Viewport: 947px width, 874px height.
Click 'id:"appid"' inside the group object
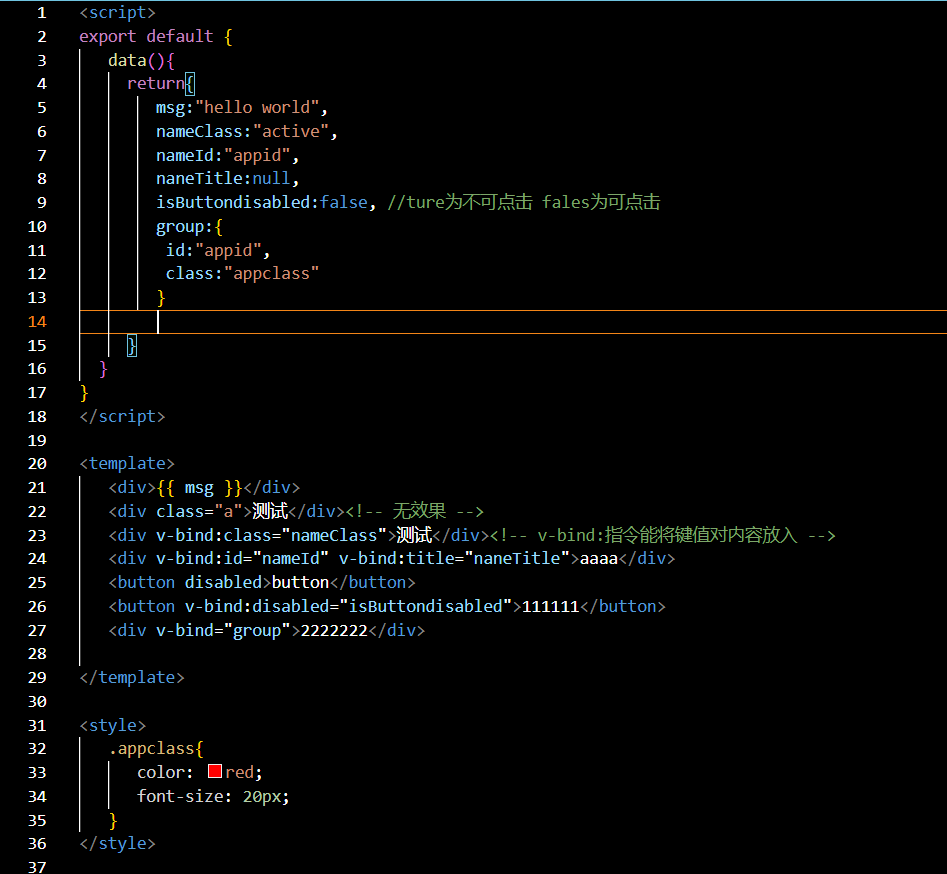(214, 250)
